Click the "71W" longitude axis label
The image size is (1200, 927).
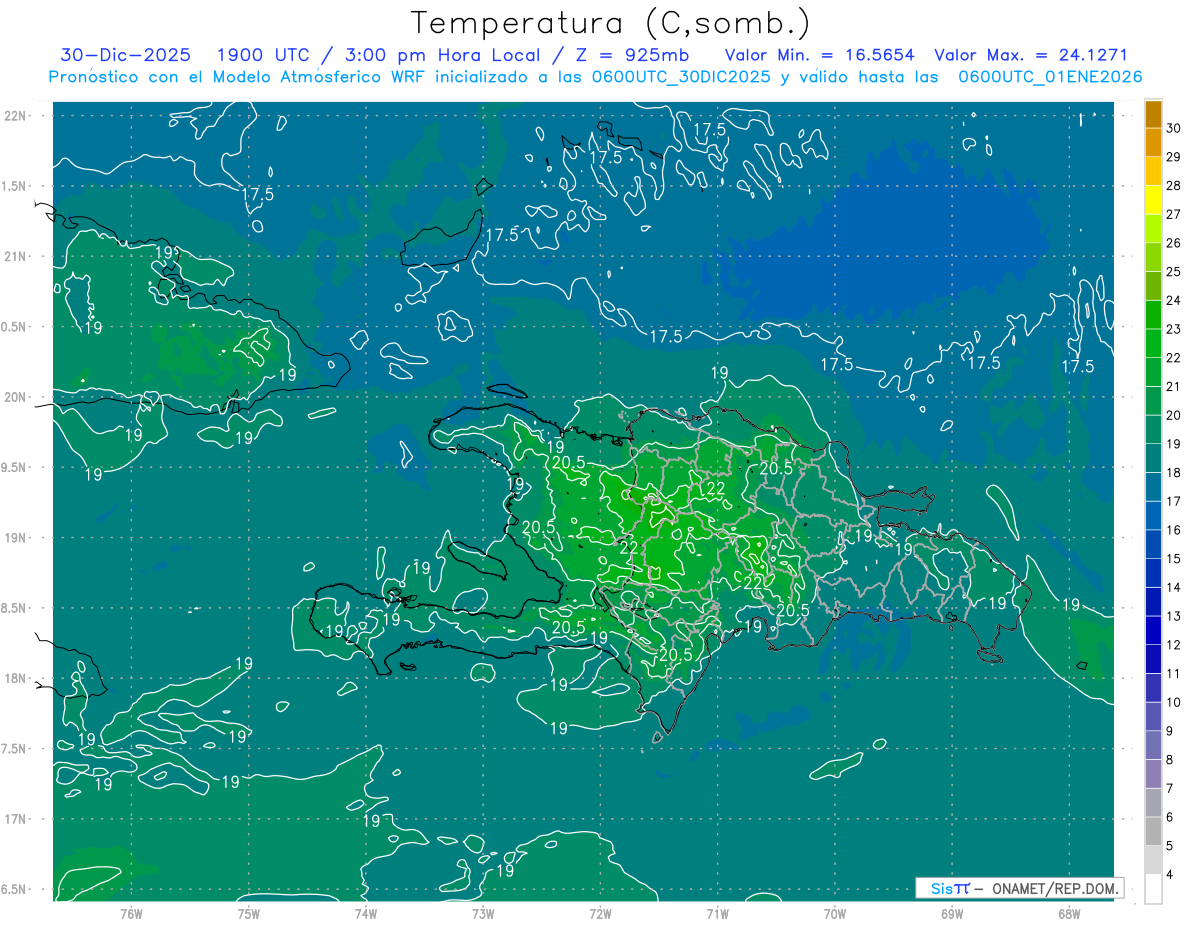[717, 914]
